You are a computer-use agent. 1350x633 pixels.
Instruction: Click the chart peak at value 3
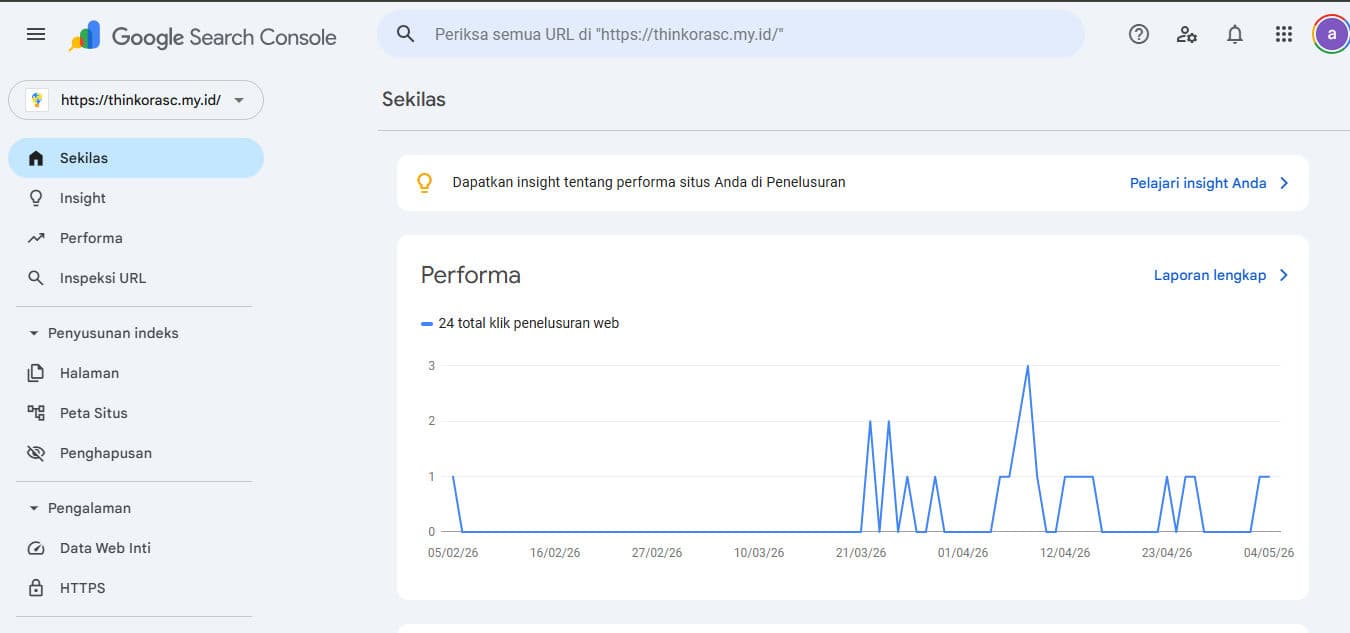[x=1027, y=366]
